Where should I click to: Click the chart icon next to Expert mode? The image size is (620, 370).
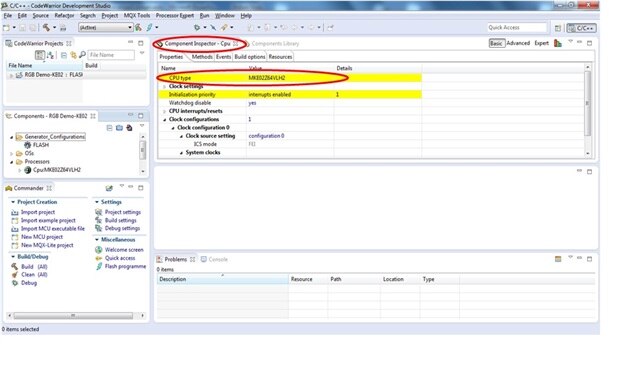[x=558, y=43]
